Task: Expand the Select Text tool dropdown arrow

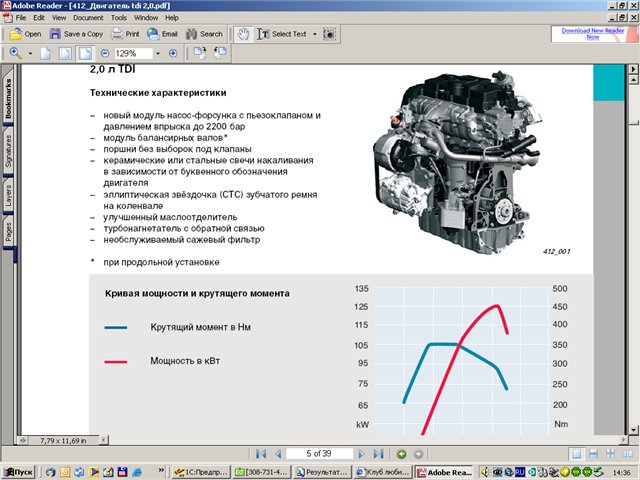Action: pos(315,34)
